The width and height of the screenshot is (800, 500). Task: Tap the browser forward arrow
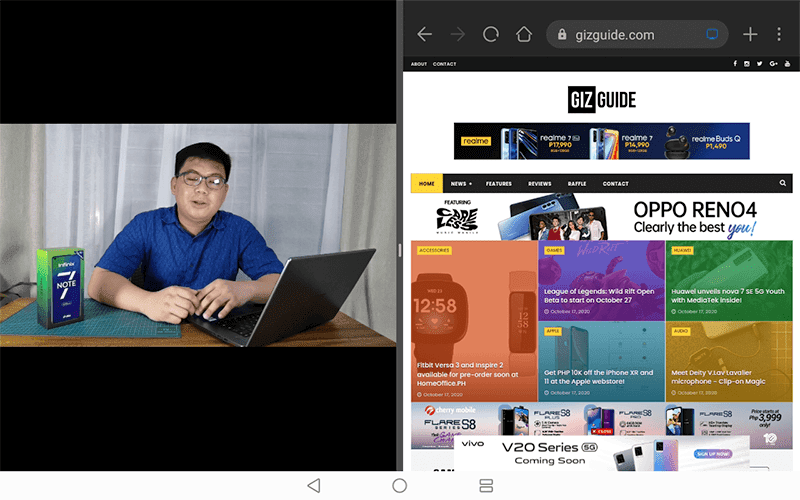[x=458, y=34]
